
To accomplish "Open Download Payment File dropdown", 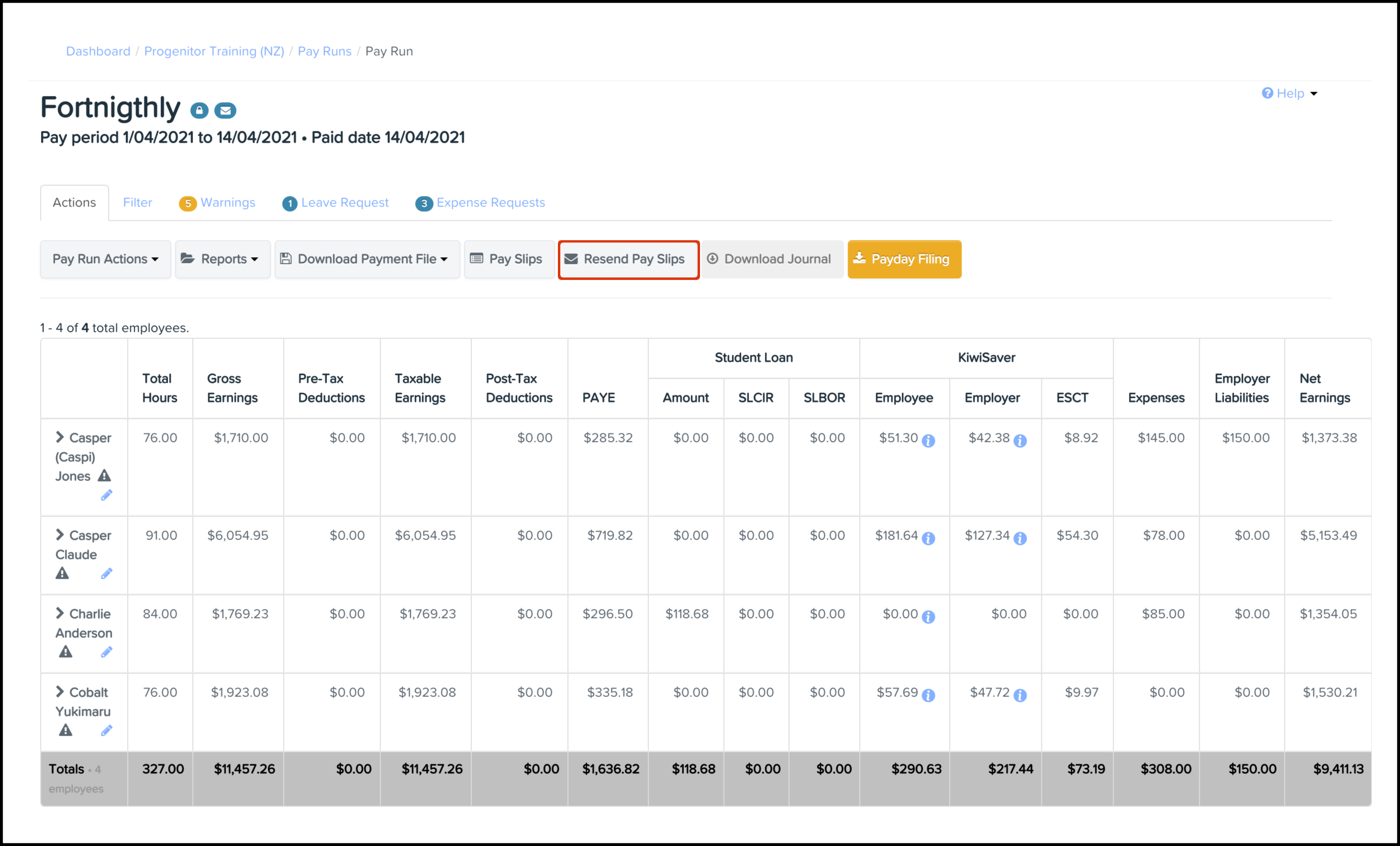I will coord(367,259).
